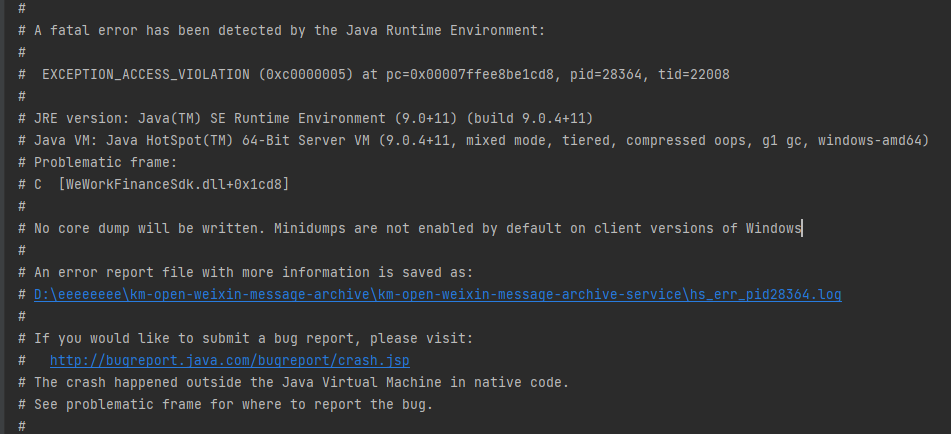
Task: Click 'See problematic frame for where' line
Action: click(234, 404)
